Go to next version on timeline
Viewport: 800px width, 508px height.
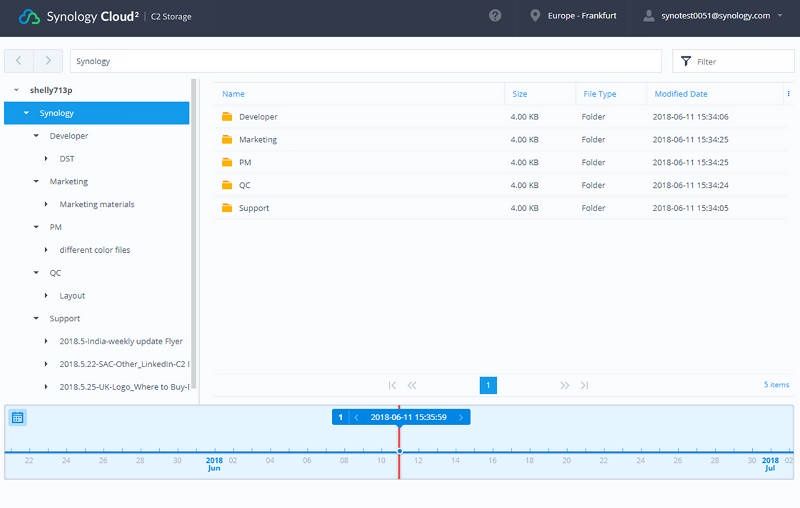coord(461,417)
